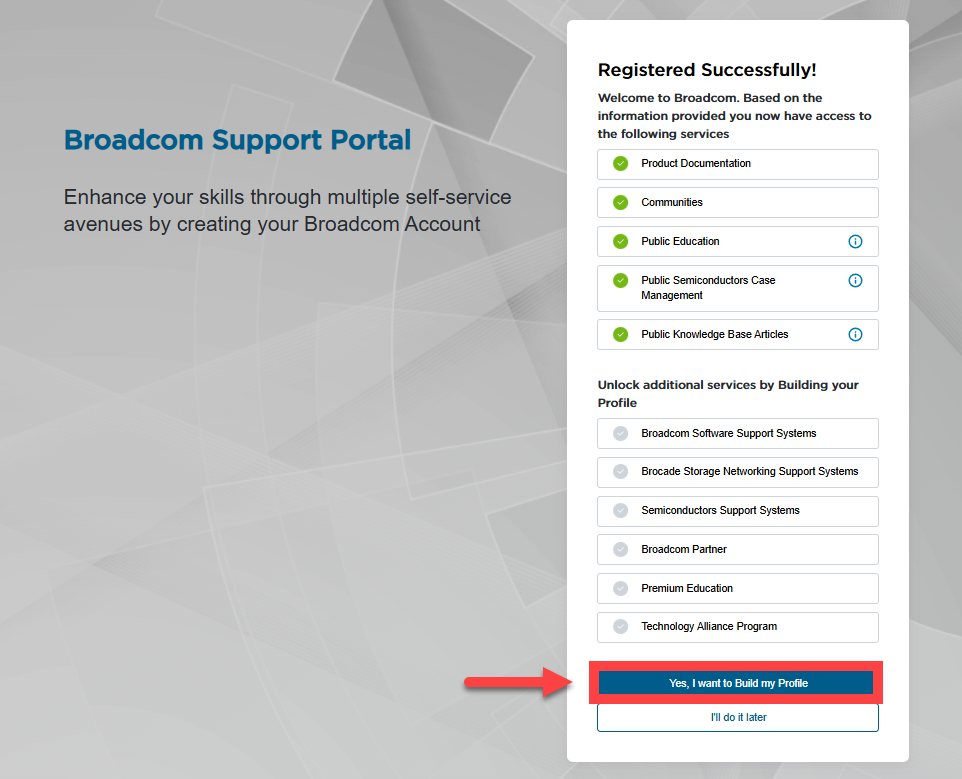Screen dimensions: 962x779
Task: Select the Product Documentation service row
Action: pyautogui.click(x=737, y=164)
